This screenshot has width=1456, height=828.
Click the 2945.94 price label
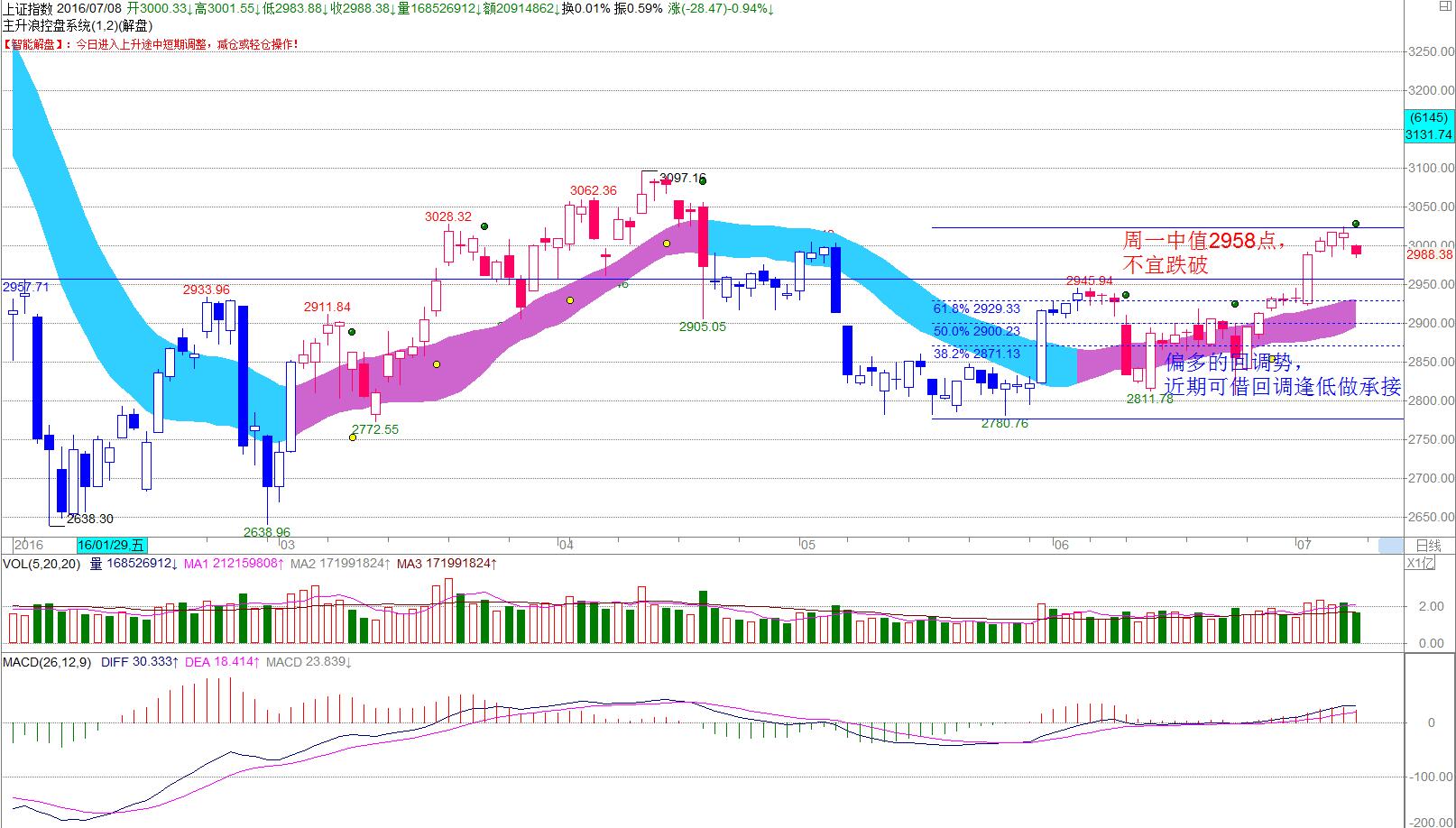click(x=1090, y=281)
